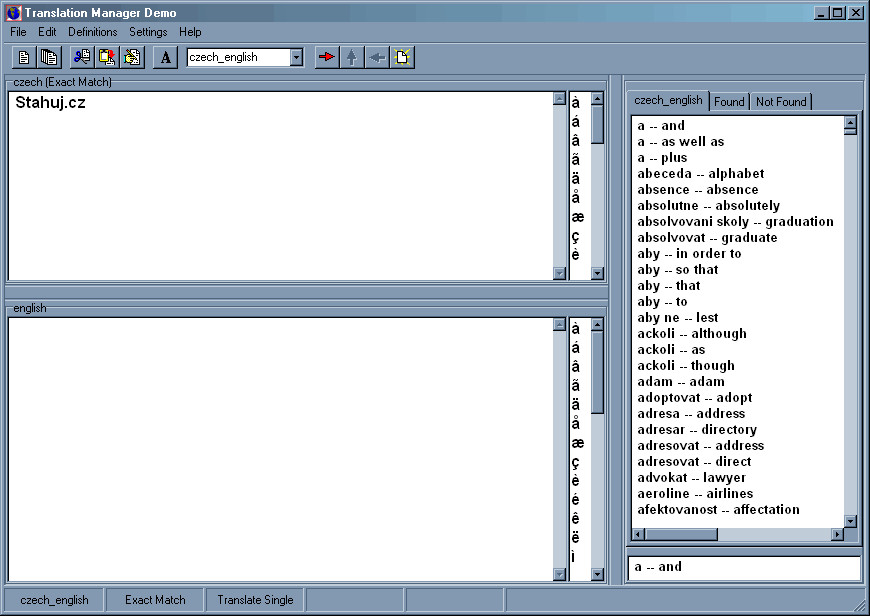Image resolution: width=870 pixels, height=616 pixels.
Task: Select entry 'abeceda -- alphabet'
Action: [701, 174]
